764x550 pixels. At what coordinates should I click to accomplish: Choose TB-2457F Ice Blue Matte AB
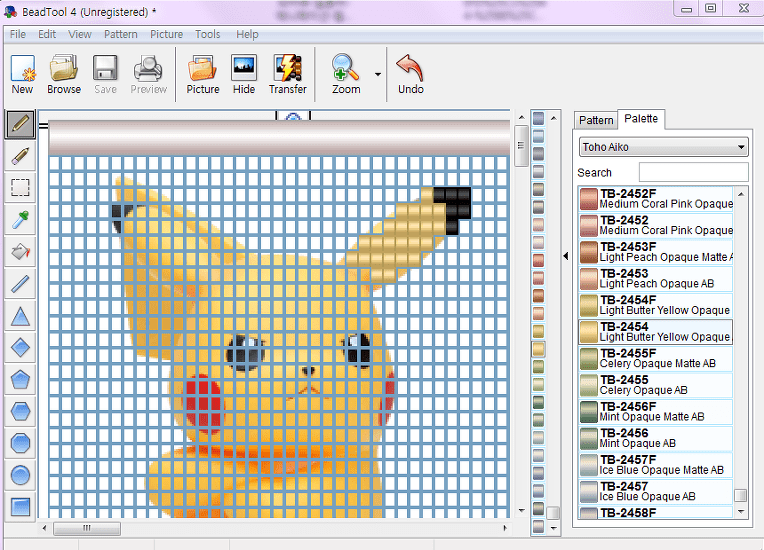pyautogui.click(x=656, y=465)
